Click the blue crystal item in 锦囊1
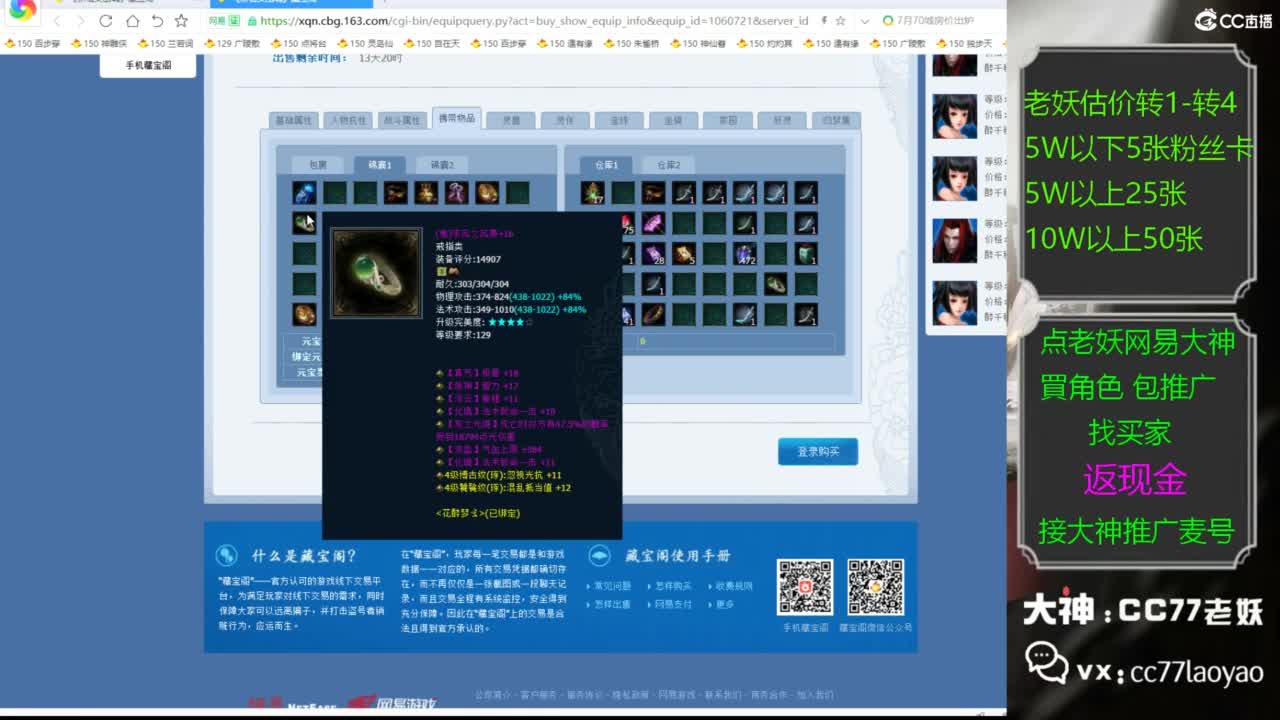Viewport: 1280px width, 720px height. [x=304, y=193]
